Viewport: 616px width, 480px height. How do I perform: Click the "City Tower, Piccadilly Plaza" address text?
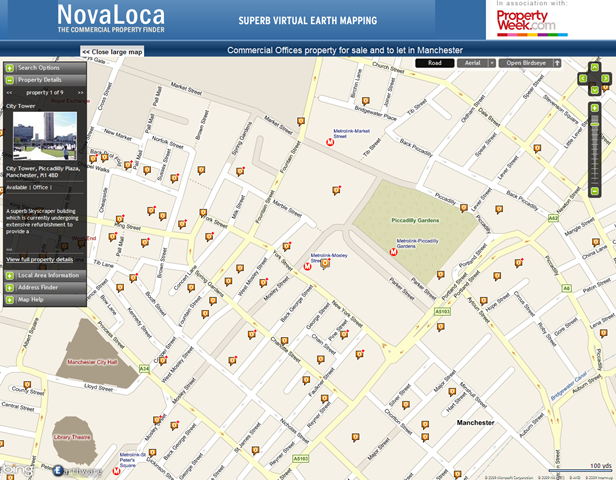(x=43, y=172)
